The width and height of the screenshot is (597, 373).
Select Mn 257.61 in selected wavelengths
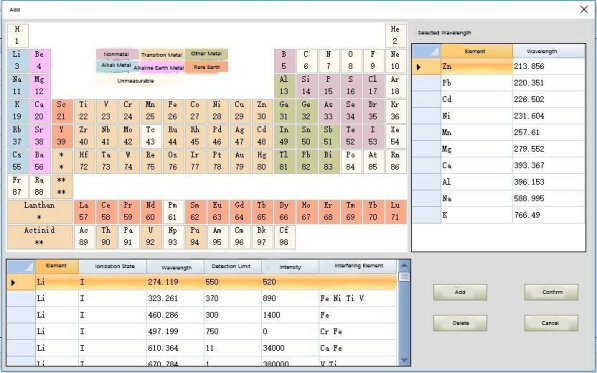click(x=498, y=132)
